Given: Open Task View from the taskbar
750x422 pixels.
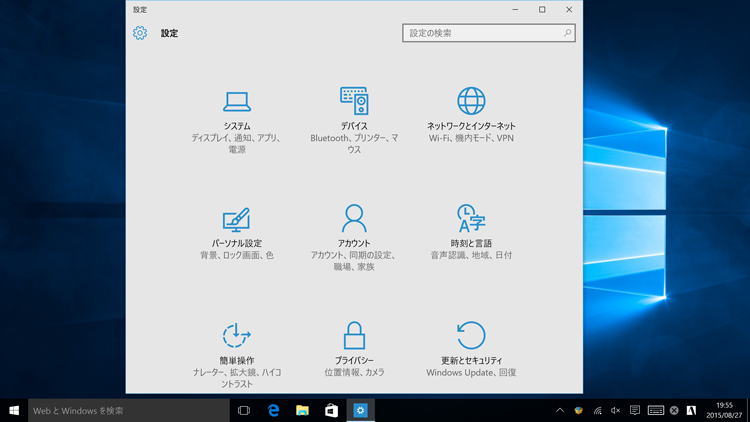Looking at the screenshot, I should coord(243,410).
